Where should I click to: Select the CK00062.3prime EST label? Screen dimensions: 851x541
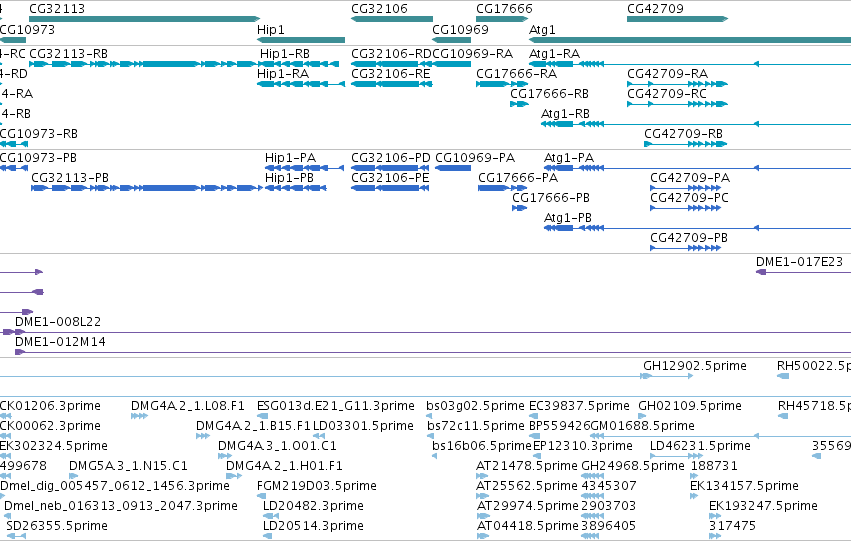coord(50,426)
